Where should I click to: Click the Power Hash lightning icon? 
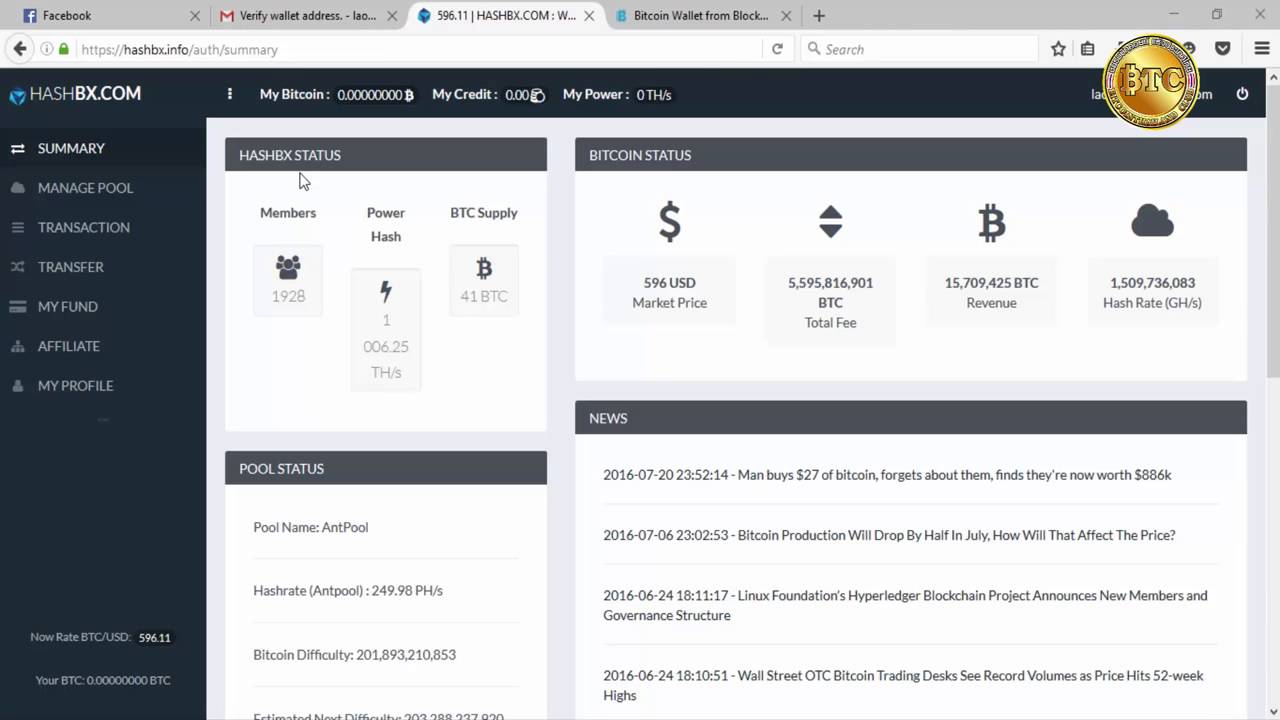(x=386, y=291)
